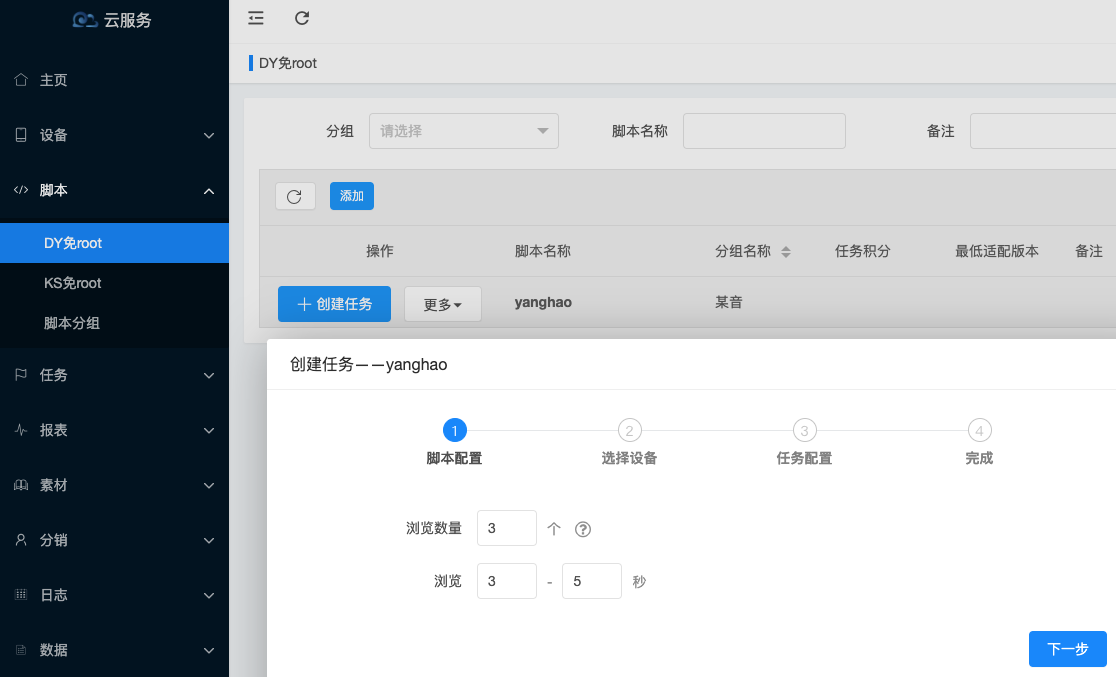
Task: Focus the 备注 search field
Action: 1043,131
